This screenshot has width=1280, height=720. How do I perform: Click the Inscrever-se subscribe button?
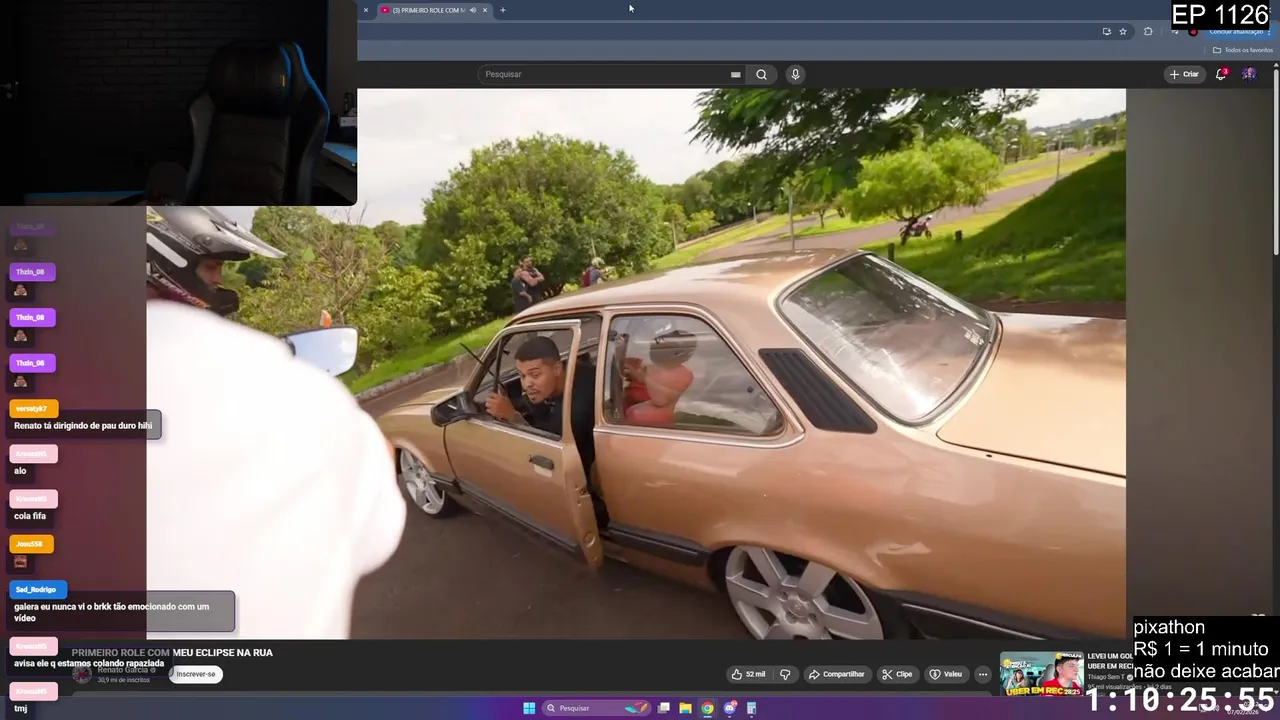(x=194, y=674)
